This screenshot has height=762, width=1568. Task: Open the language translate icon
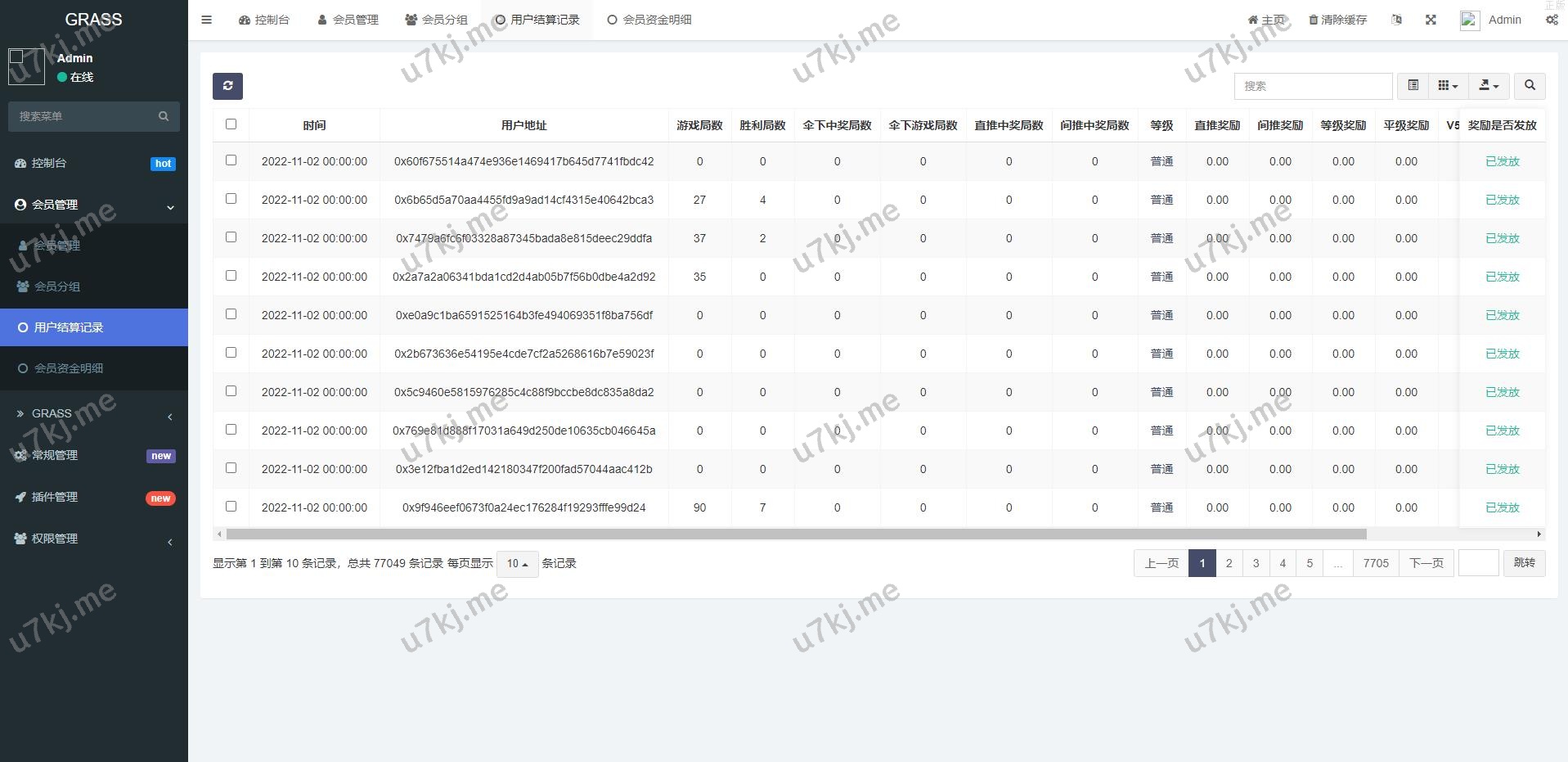(x=1396, y=20)
